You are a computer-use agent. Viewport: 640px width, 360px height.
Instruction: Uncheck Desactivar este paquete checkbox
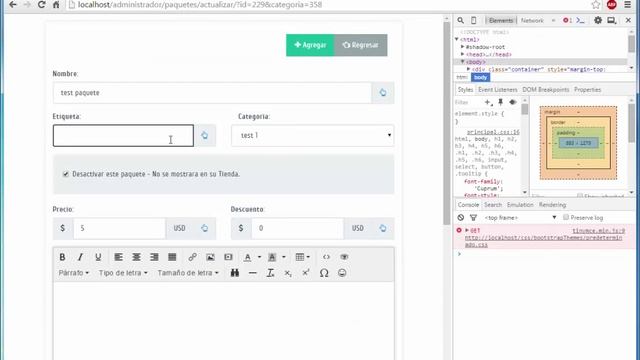(66, 174)
